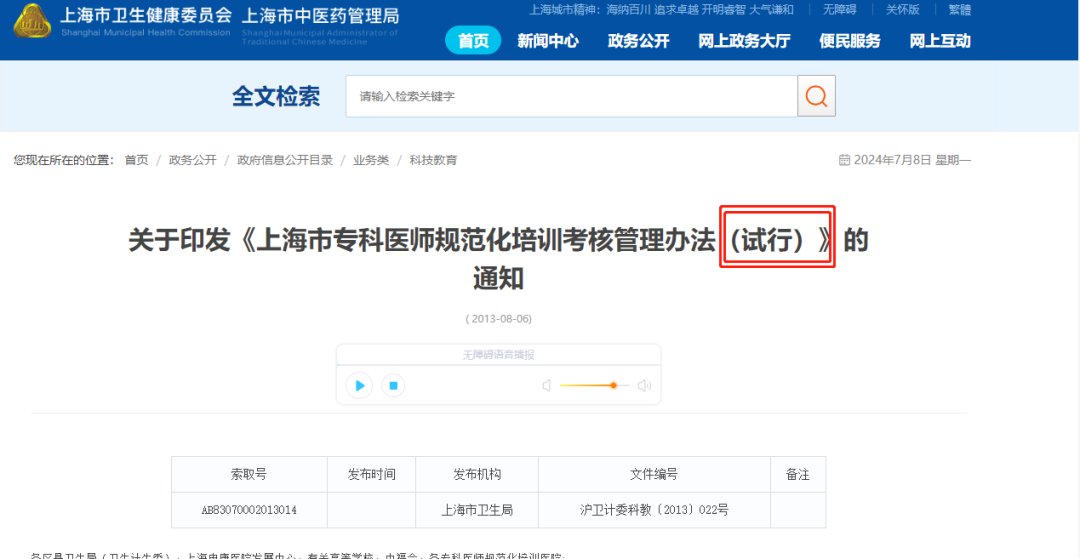Click the muted speaker icon
The width and height of the screenshot is (1080, 559).
click(x=547, y=386)
